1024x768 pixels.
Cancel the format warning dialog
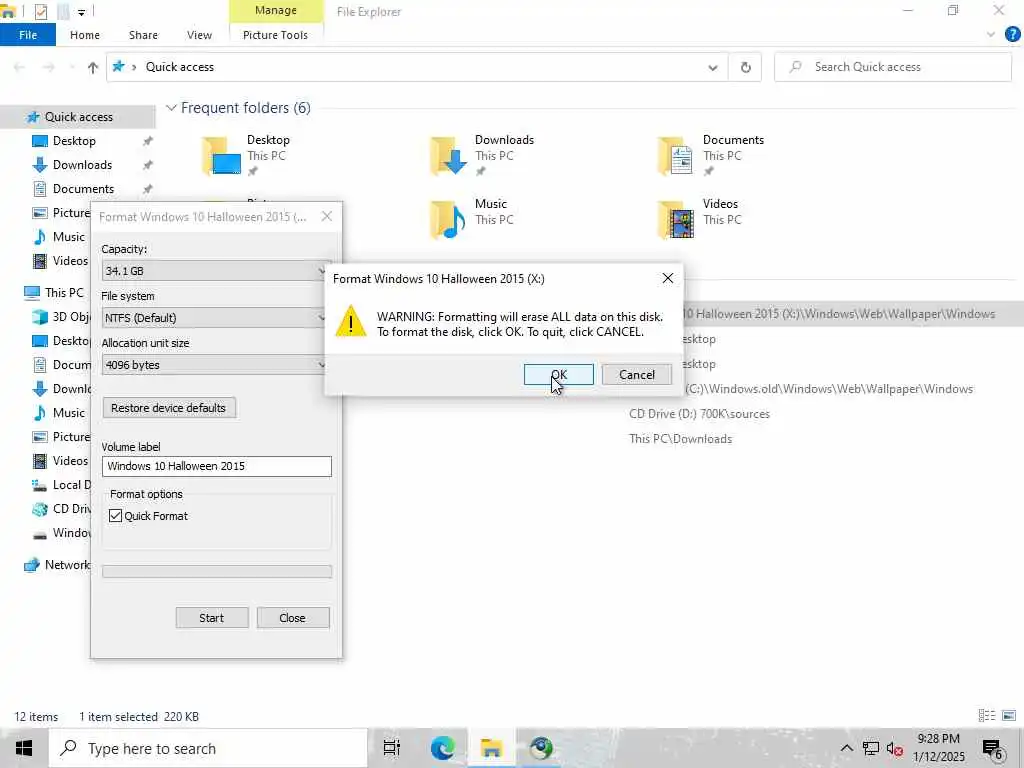point(637,374)
